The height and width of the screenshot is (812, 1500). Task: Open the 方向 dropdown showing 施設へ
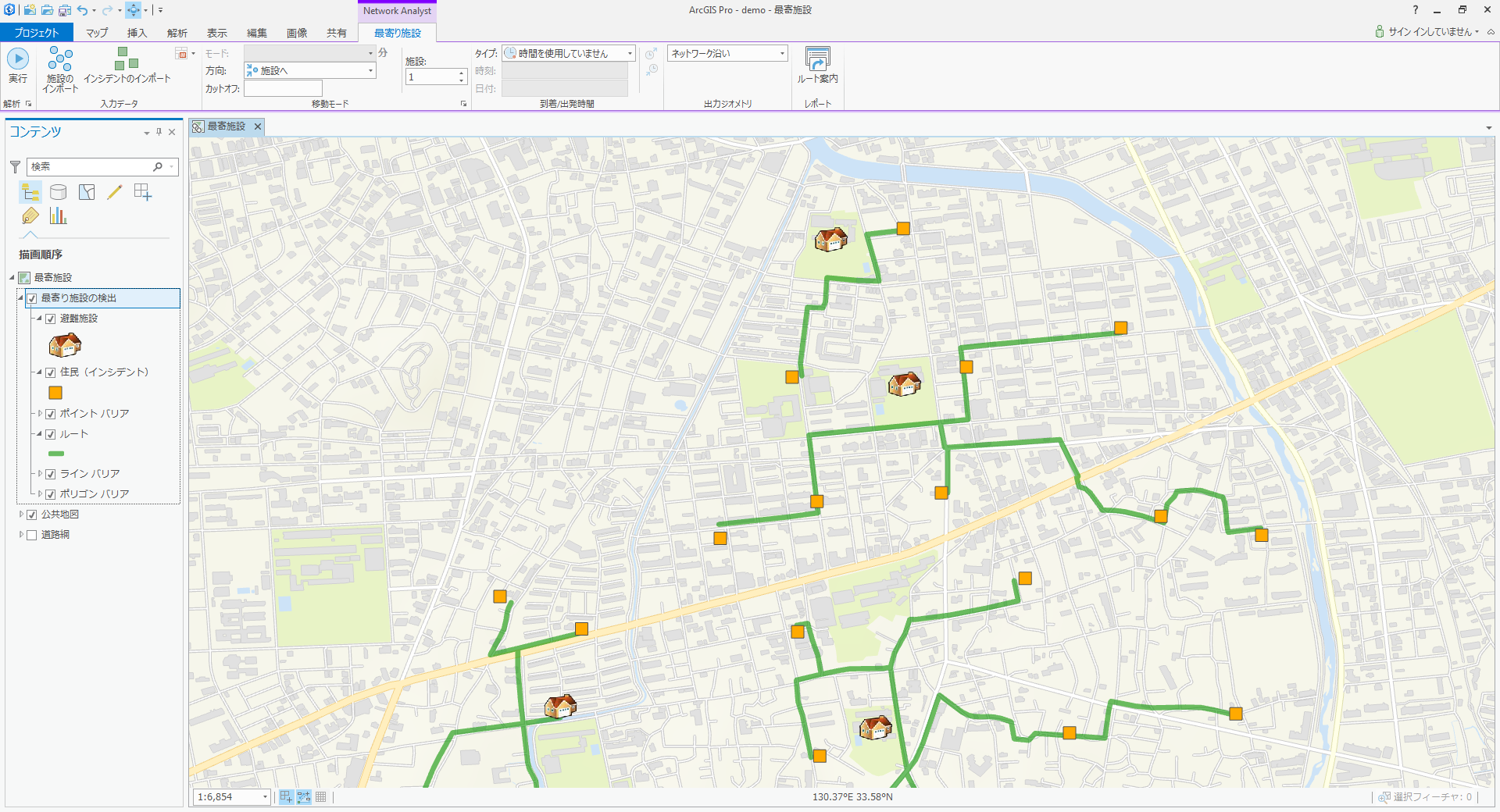pos(369,70)
